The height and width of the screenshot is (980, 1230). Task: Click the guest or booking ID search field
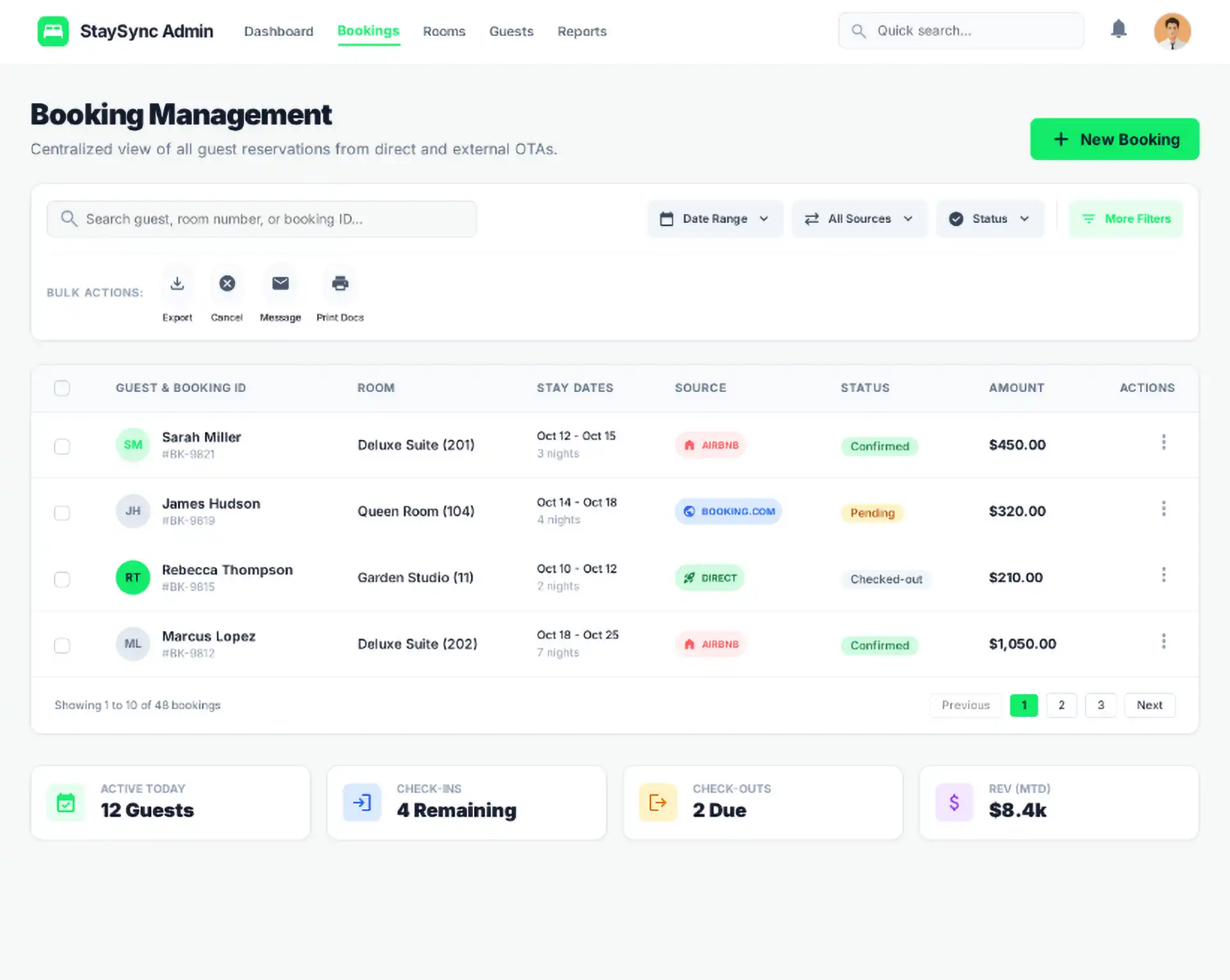pyautogui.click(x=261, y=219)
